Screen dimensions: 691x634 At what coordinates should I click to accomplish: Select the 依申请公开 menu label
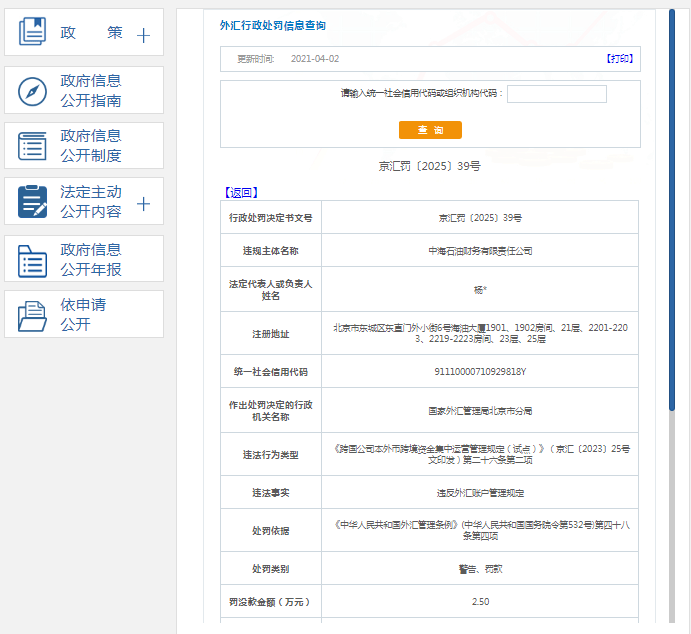click(x=83, y=315)
